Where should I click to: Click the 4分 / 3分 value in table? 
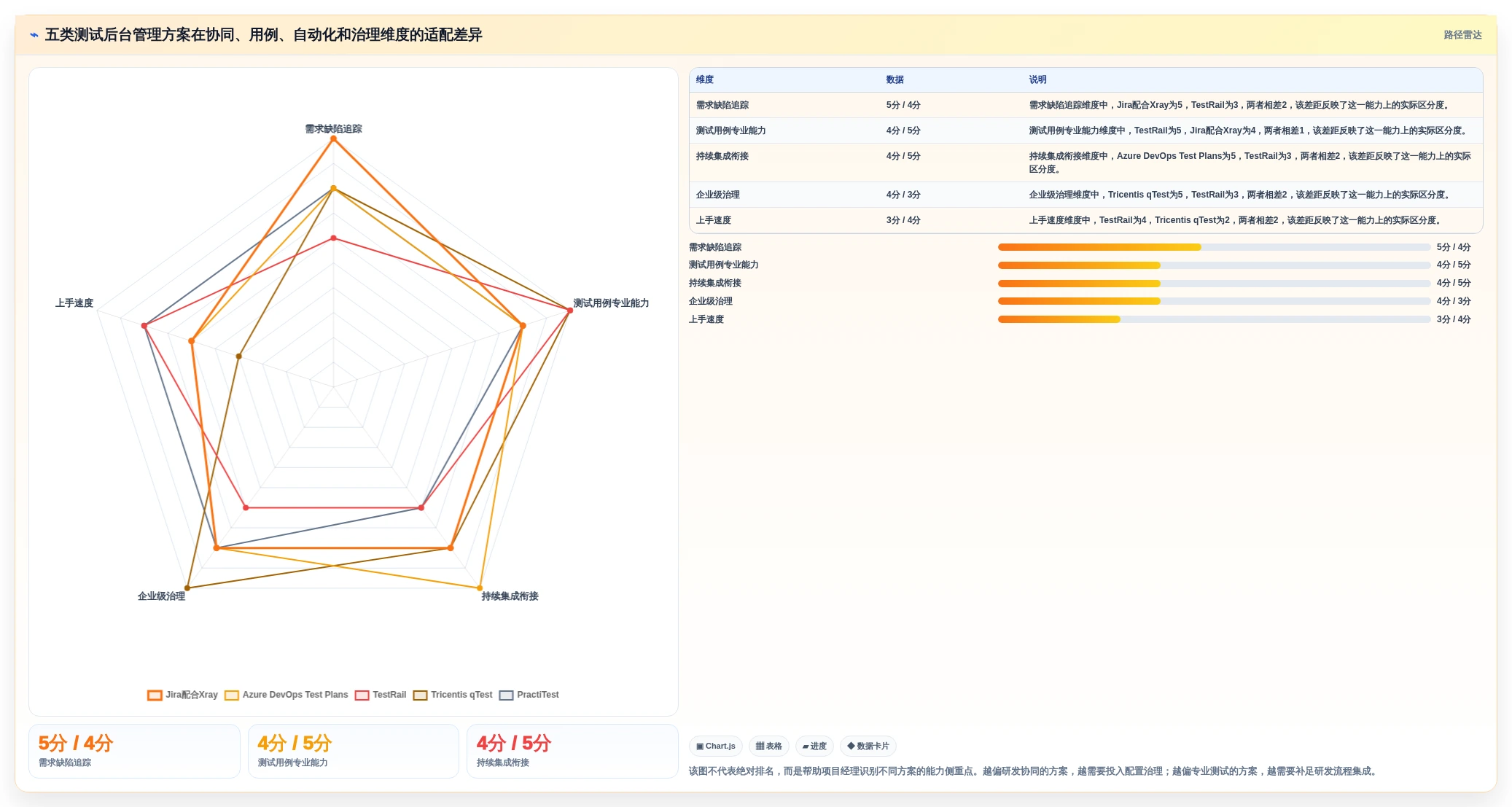pyautogui.click(x=903, y=195)
